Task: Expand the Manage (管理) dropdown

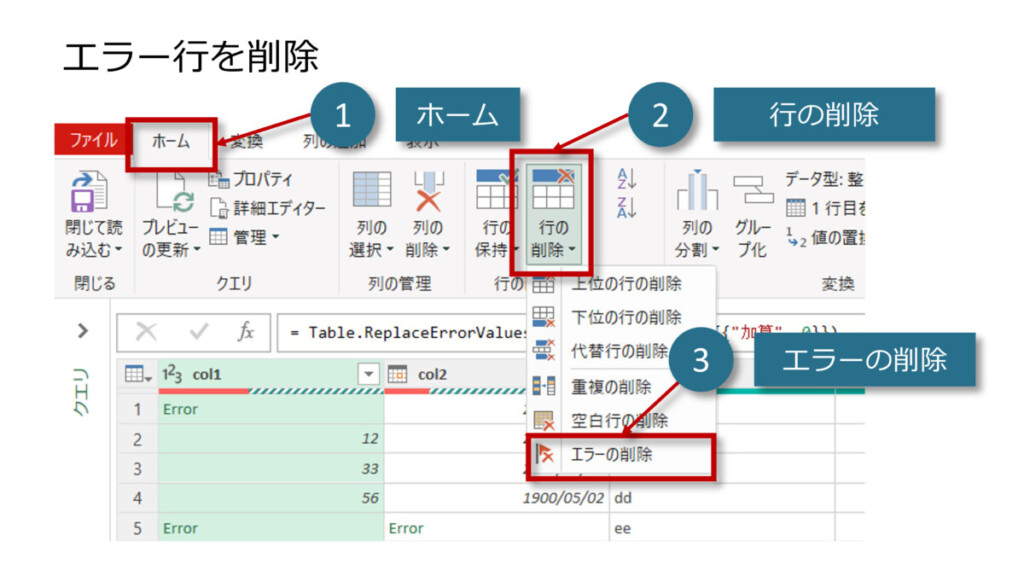Action: click(245, 237)
